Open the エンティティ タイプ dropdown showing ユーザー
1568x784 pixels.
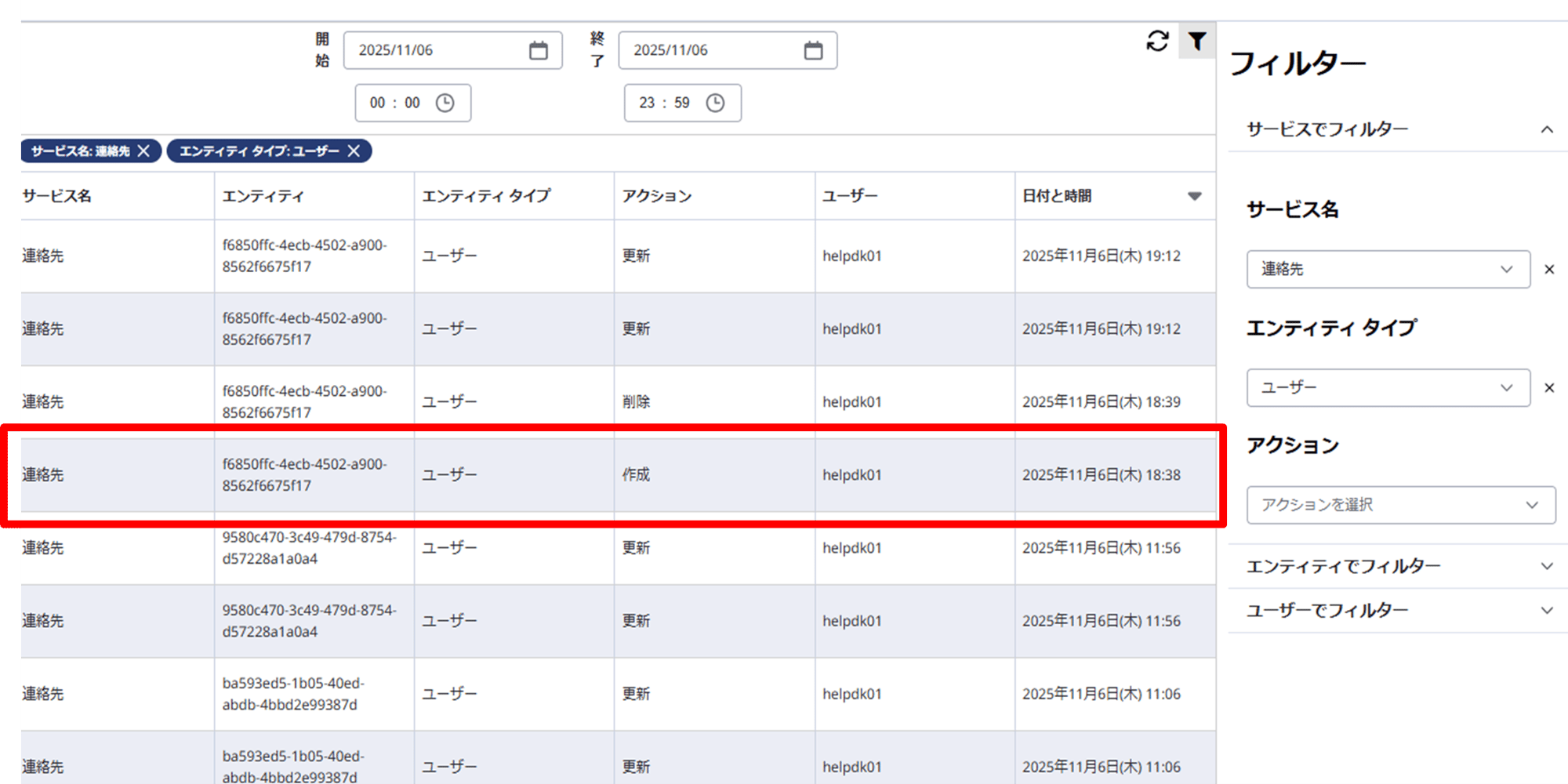[x=1388, y=388]
